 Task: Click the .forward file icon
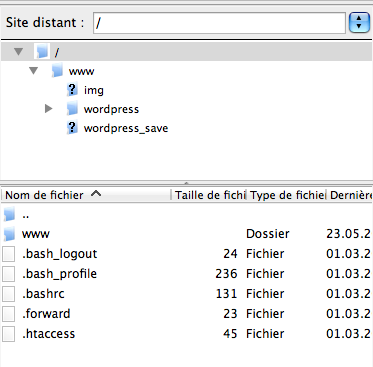tap(9, 314)
